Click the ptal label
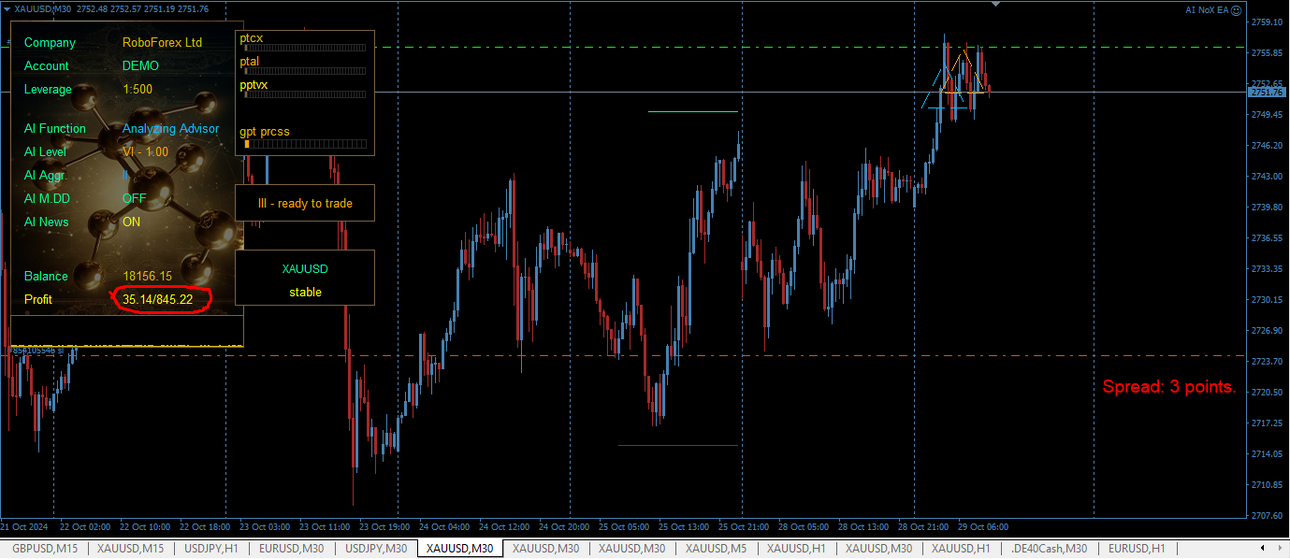Screen dimensions: 1290x559 tap(249, 61)
